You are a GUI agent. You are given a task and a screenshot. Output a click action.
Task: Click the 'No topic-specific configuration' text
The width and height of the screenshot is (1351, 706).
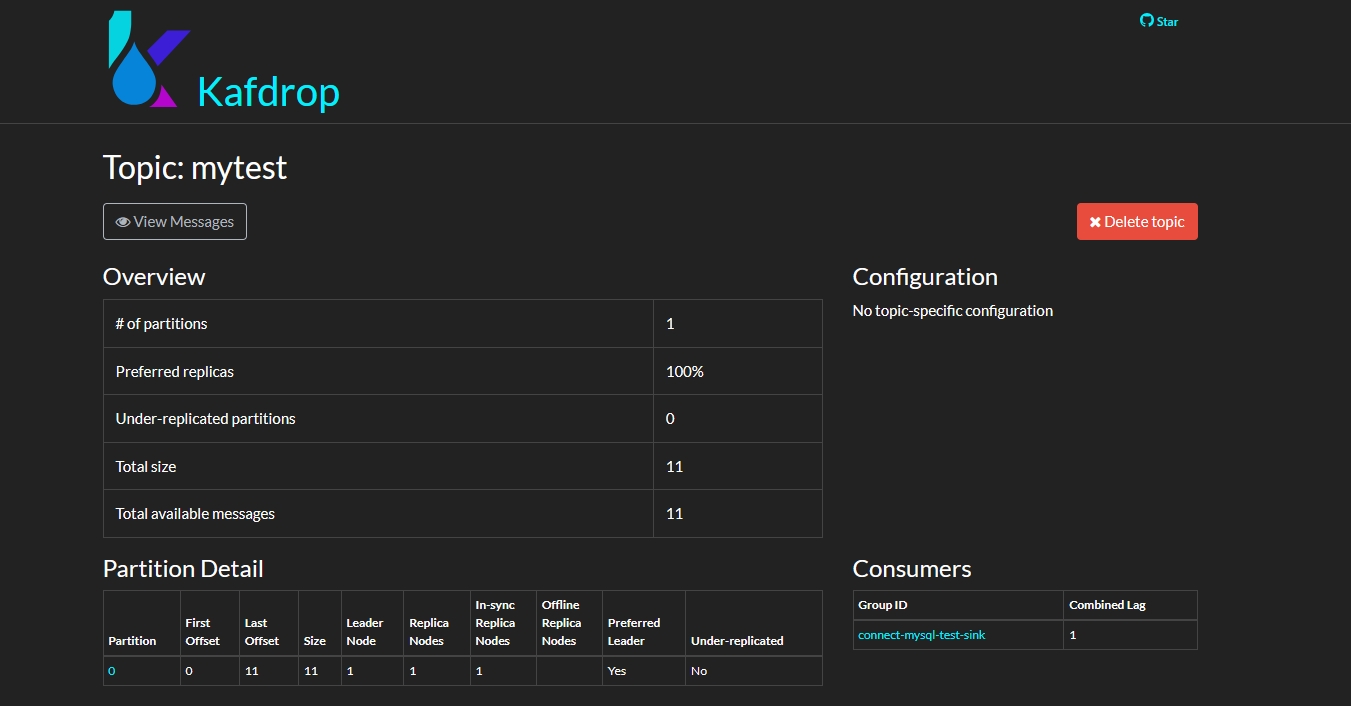(x=953, y=311)
